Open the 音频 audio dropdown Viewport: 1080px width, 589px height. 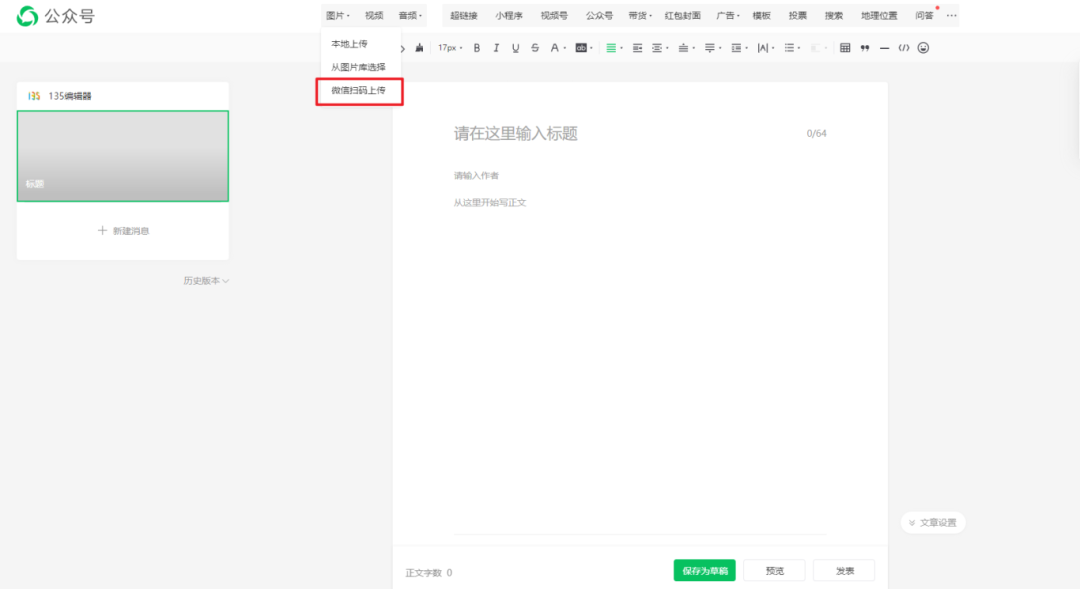click(410, 16)
